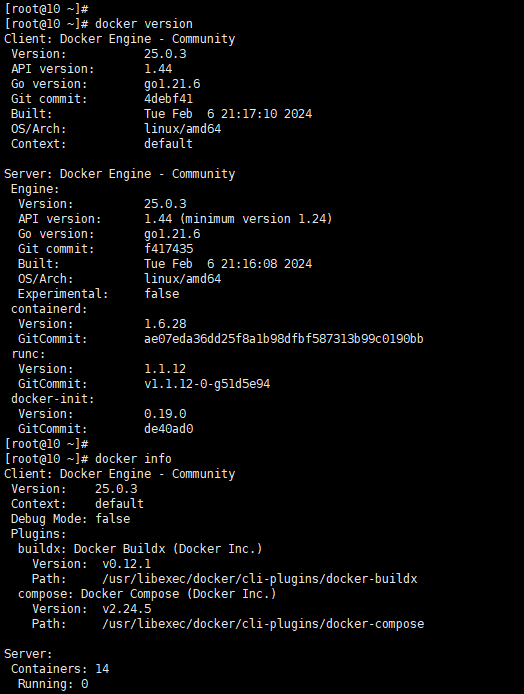Screen dimensions: 524x694
Task: Click the client API version 1.44 value
Action: 158,69
